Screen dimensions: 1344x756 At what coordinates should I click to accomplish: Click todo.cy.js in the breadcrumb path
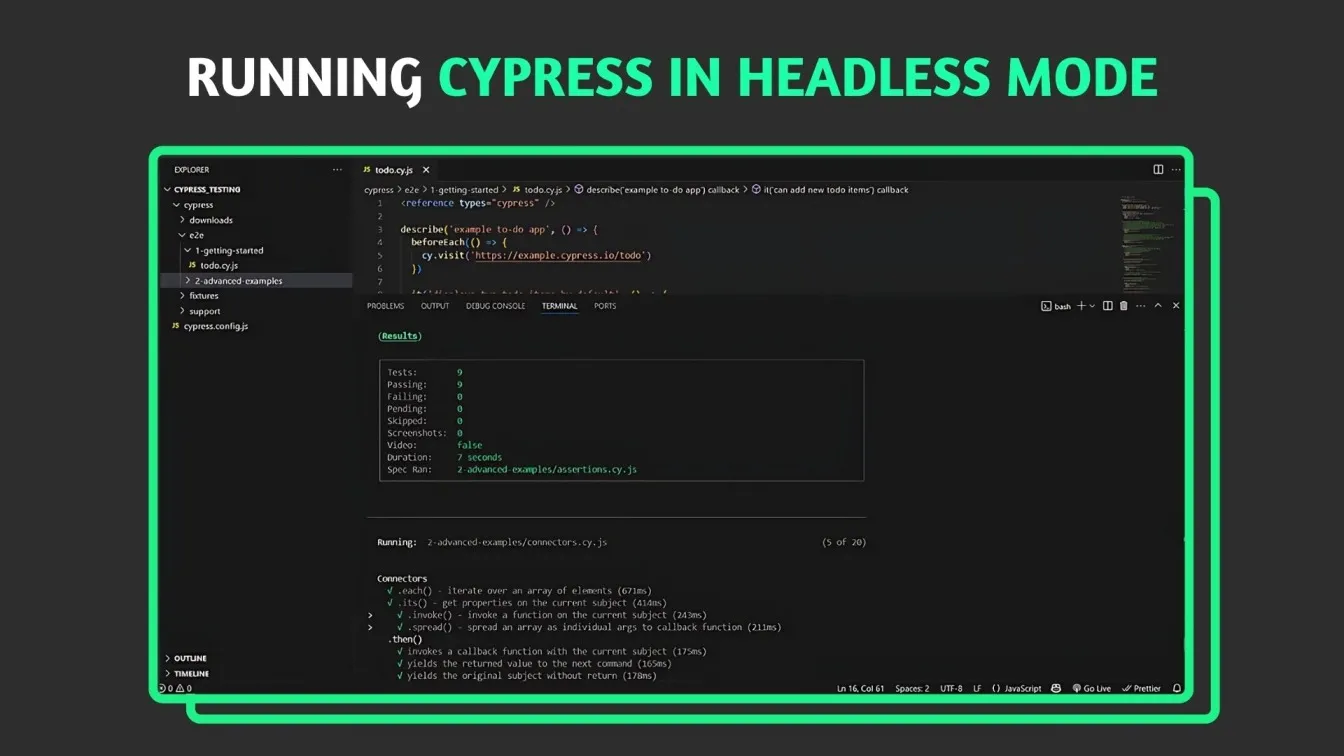pos(537,189)
